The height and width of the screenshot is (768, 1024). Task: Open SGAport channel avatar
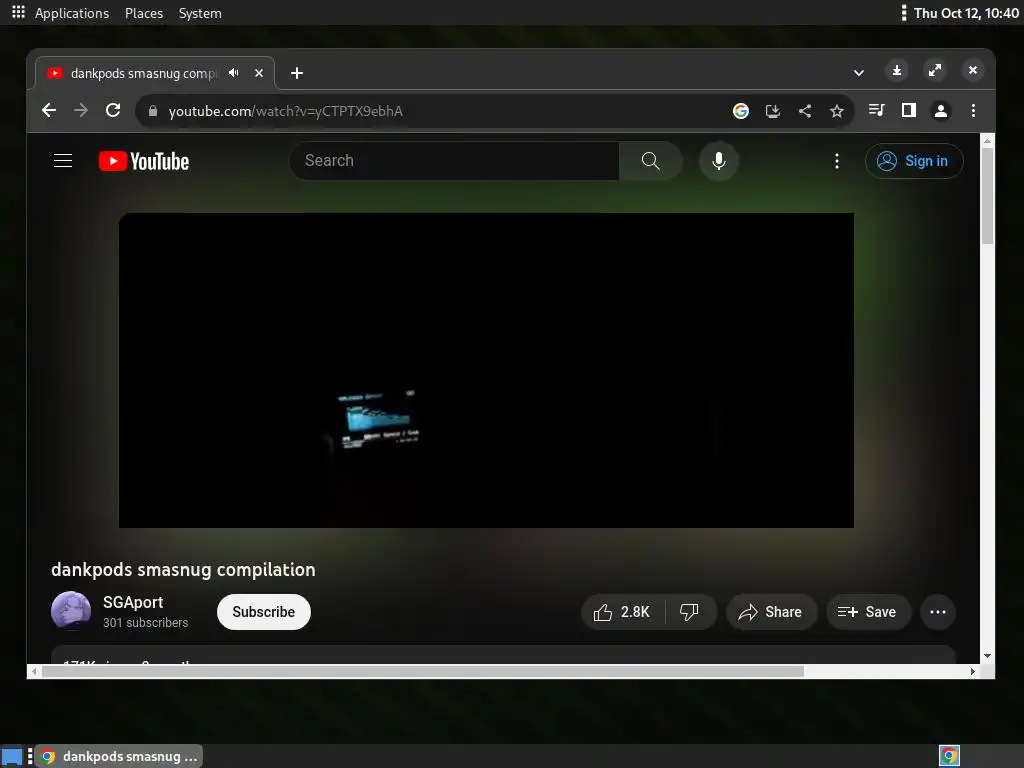71,611
